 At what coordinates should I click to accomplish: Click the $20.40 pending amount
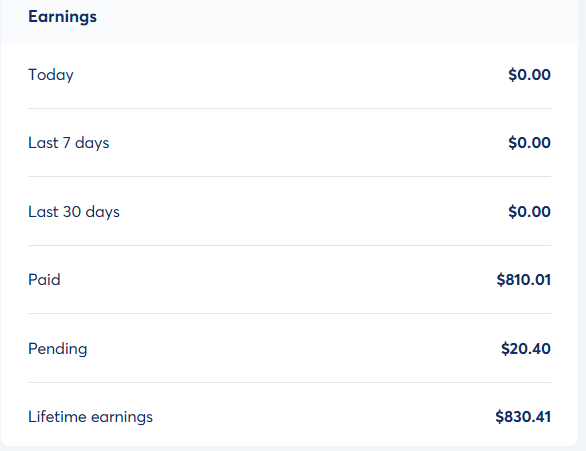pos(526,349)
